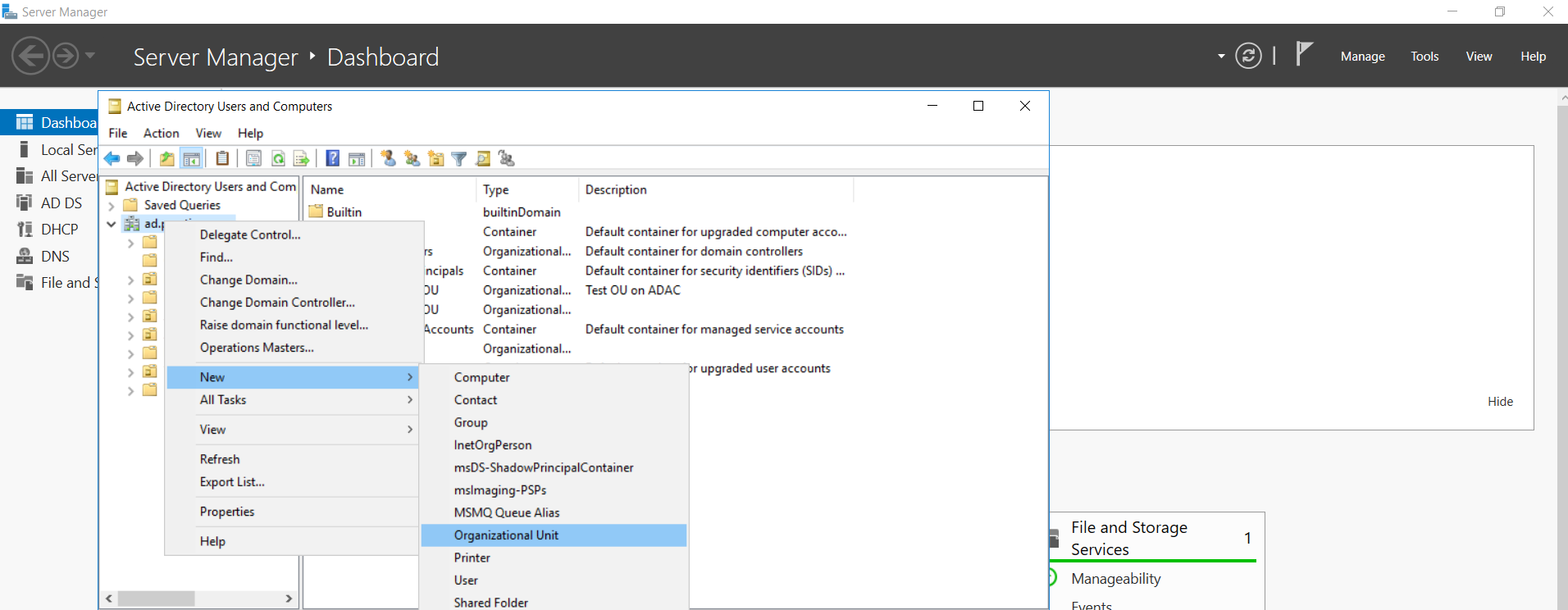Click Server Manager's circular refresh icon
This screenshot has height=610, width=1568.
click(1248, 56)
